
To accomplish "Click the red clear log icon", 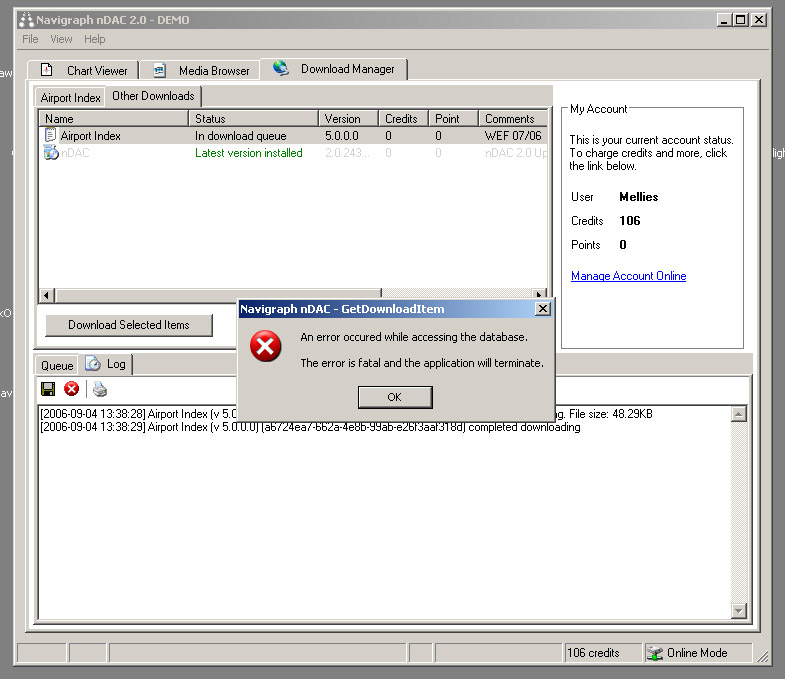I will pos(72,389).
